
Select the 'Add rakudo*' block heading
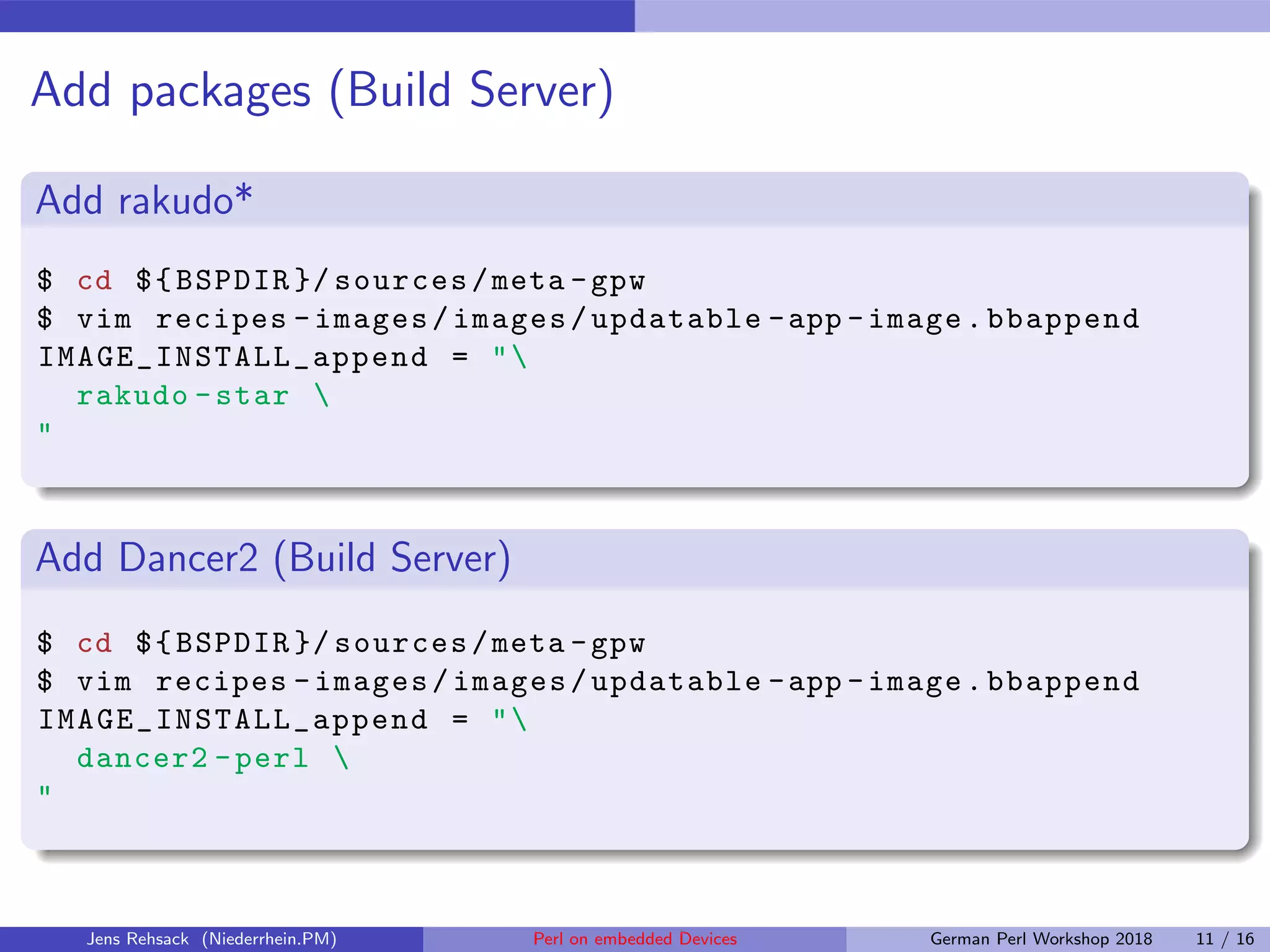click(x=144, y=200)
